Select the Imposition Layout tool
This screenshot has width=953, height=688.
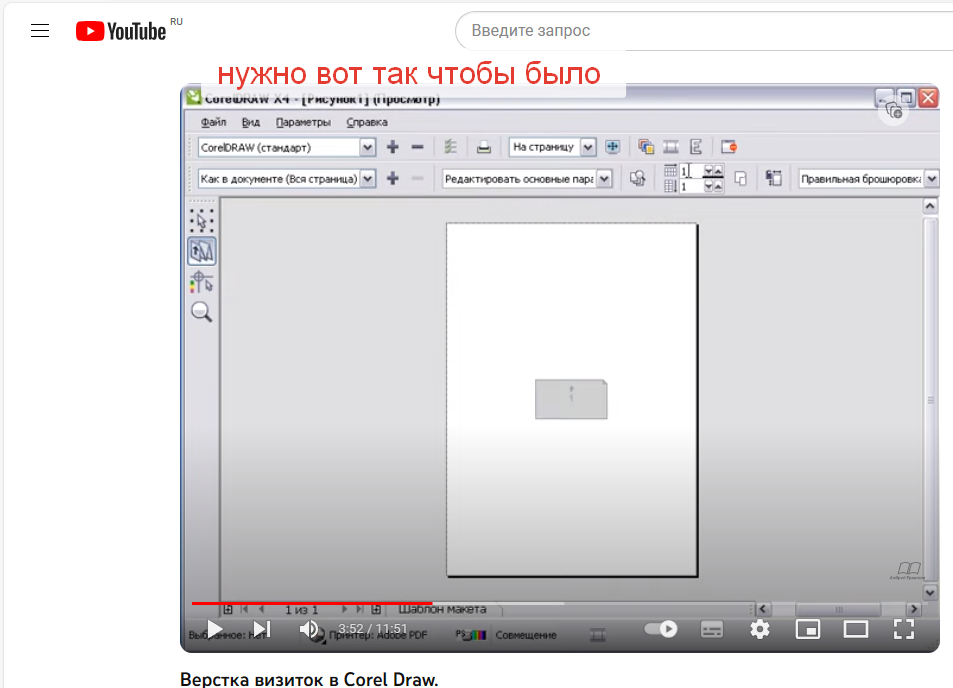click(x=202, y=251)
